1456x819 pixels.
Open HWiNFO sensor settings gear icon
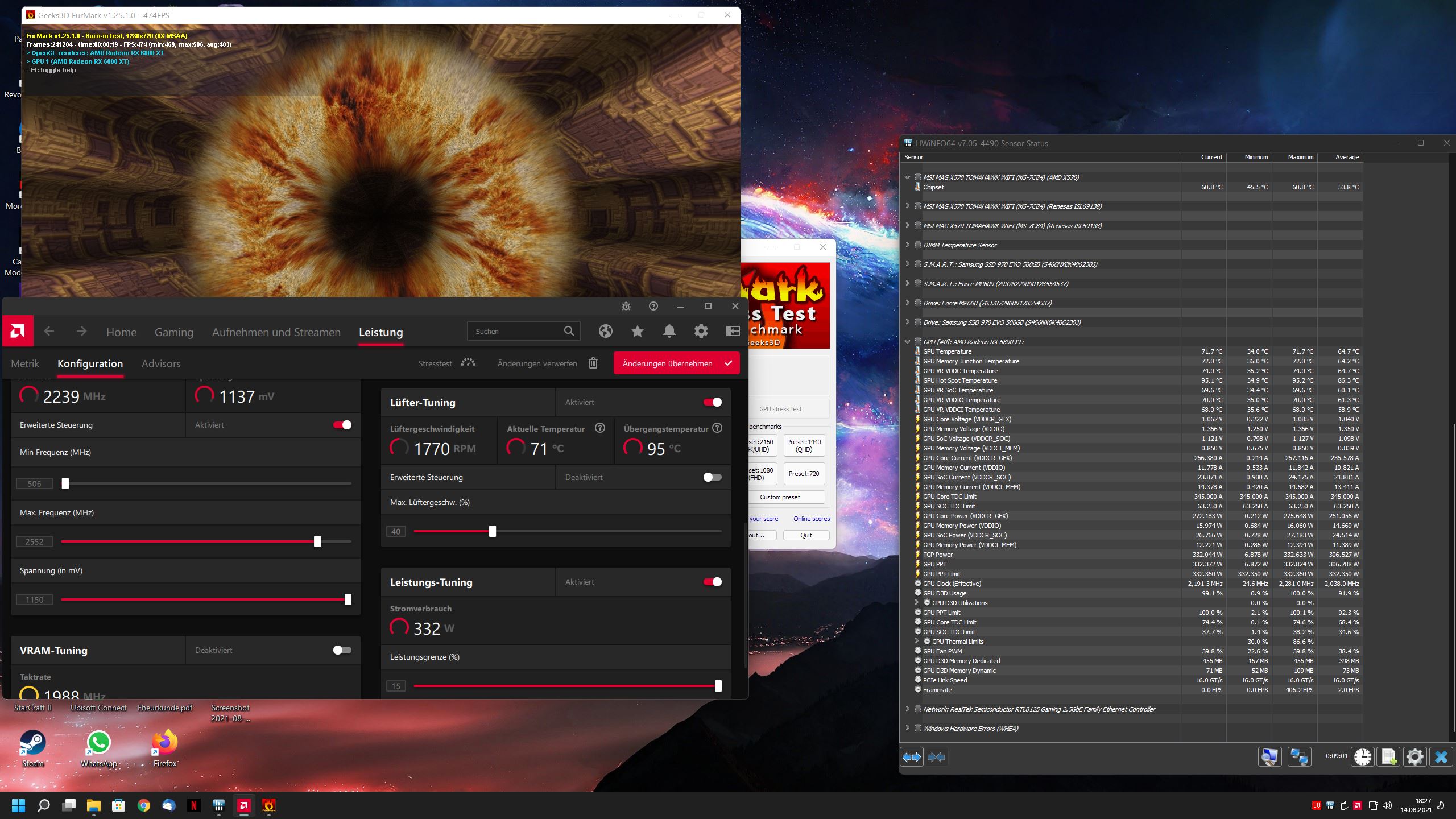pyautogui.click(x=1414, y=757)
